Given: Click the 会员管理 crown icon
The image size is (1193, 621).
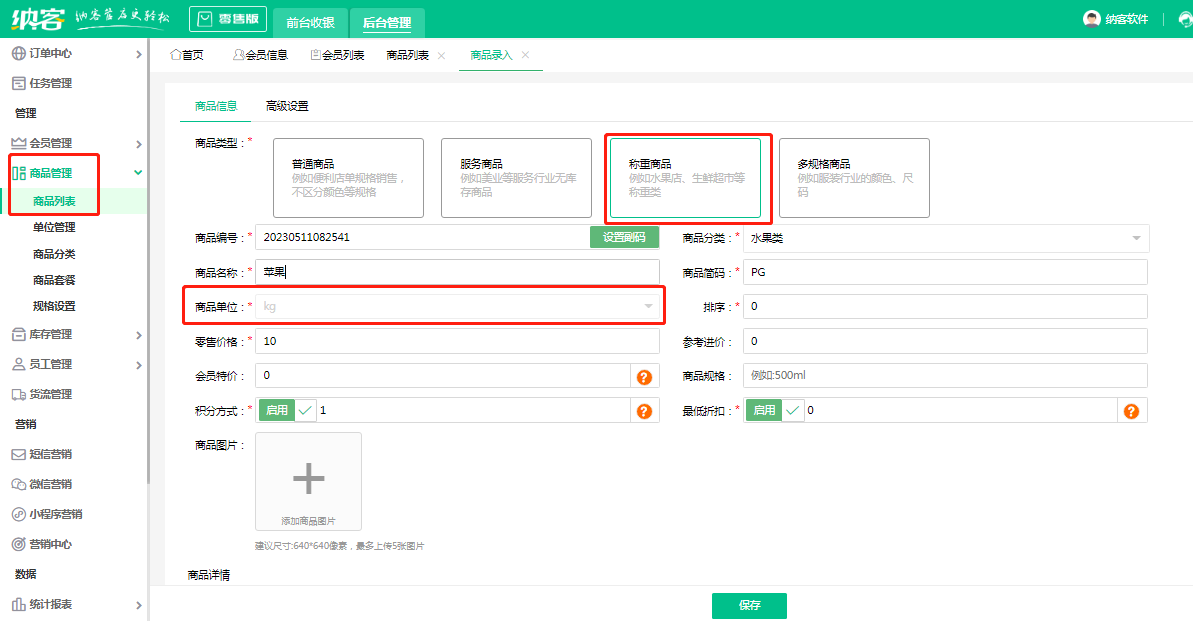Looking at the screenshot, I should pyautogui.click(x=18, y=143).
